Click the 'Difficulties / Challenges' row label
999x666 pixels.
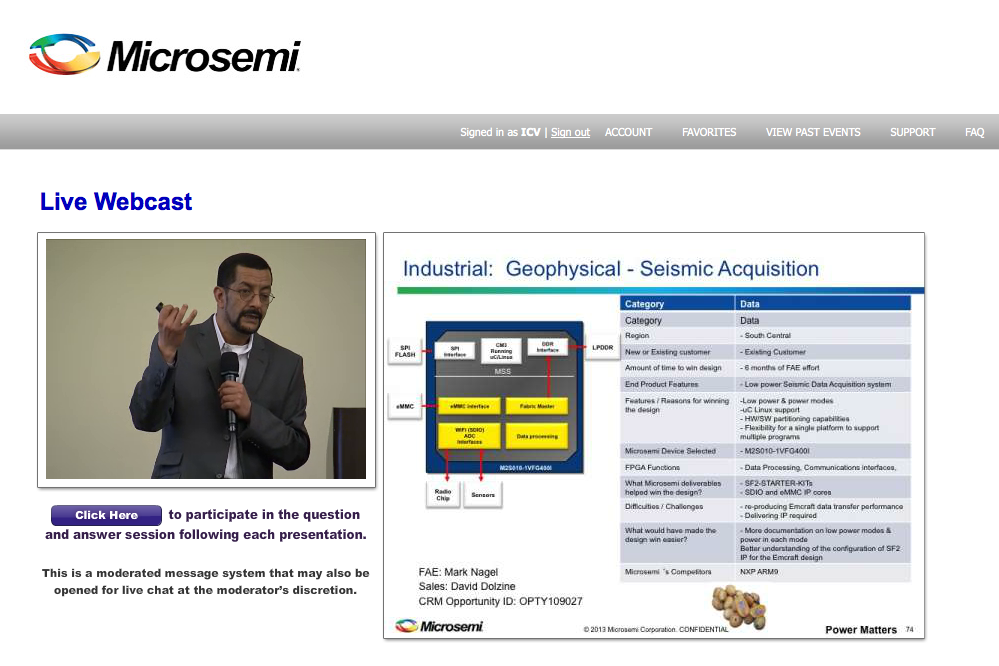point(664,507)
